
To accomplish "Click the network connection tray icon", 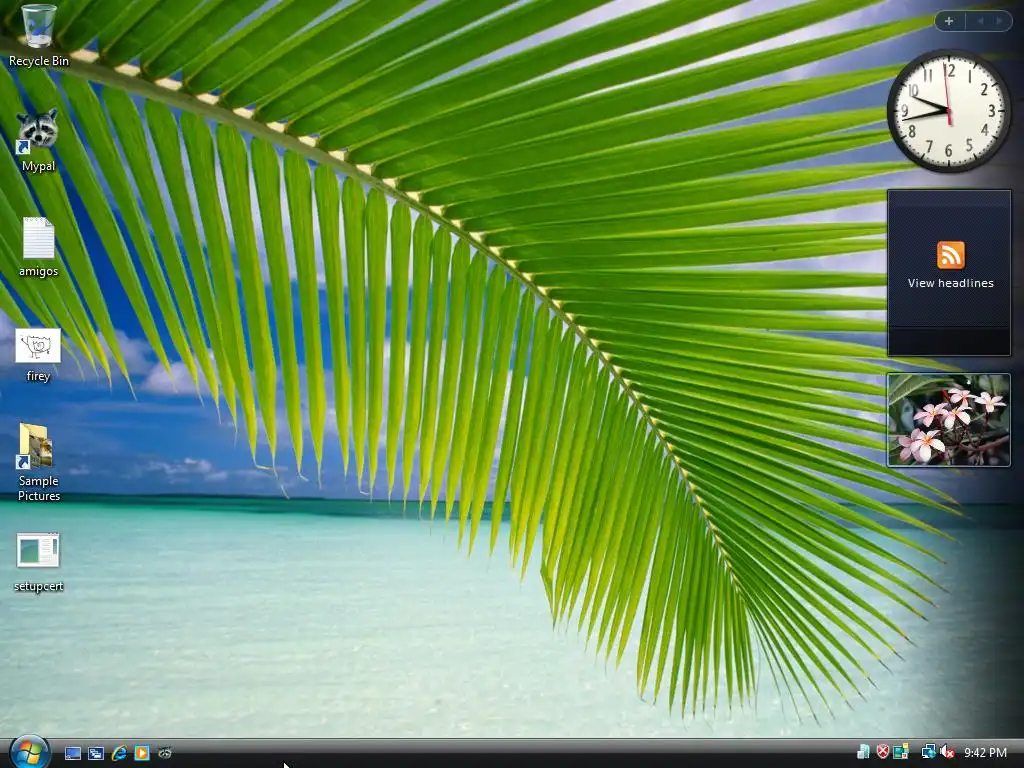I will pos(927,752).
